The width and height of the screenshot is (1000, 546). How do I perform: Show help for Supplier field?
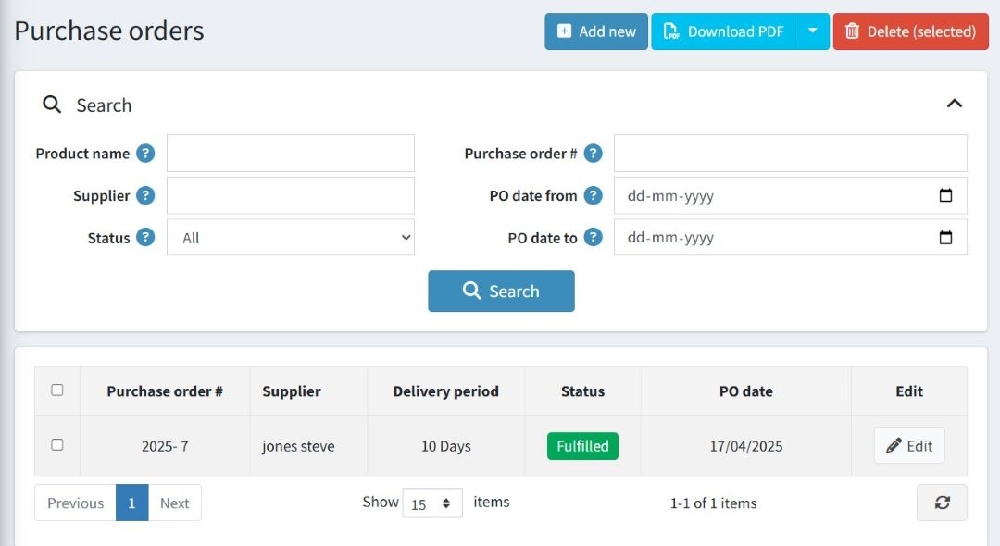pos(146,196)
